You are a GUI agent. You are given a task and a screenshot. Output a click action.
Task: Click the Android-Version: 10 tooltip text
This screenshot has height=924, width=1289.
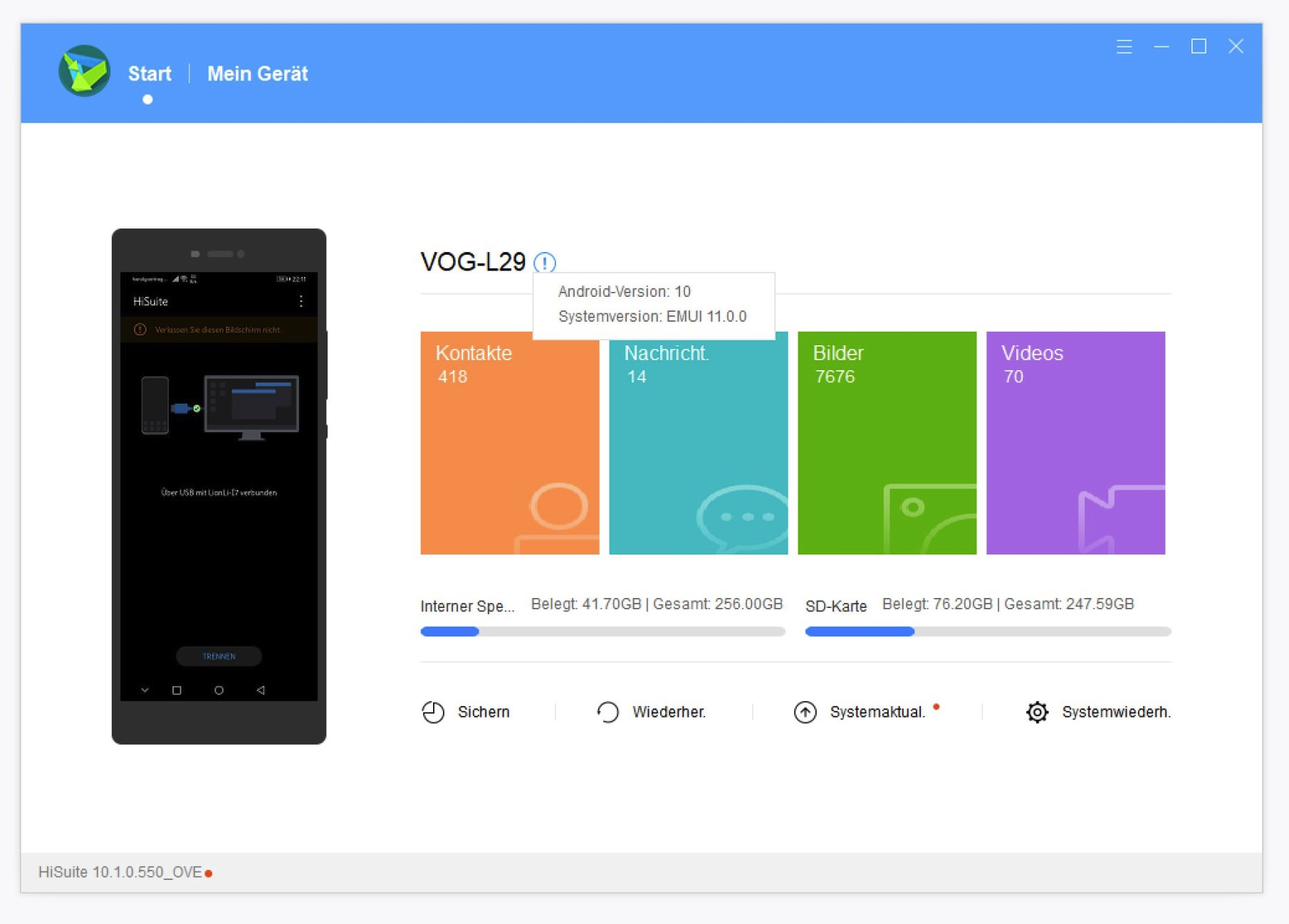click(625, 291)
